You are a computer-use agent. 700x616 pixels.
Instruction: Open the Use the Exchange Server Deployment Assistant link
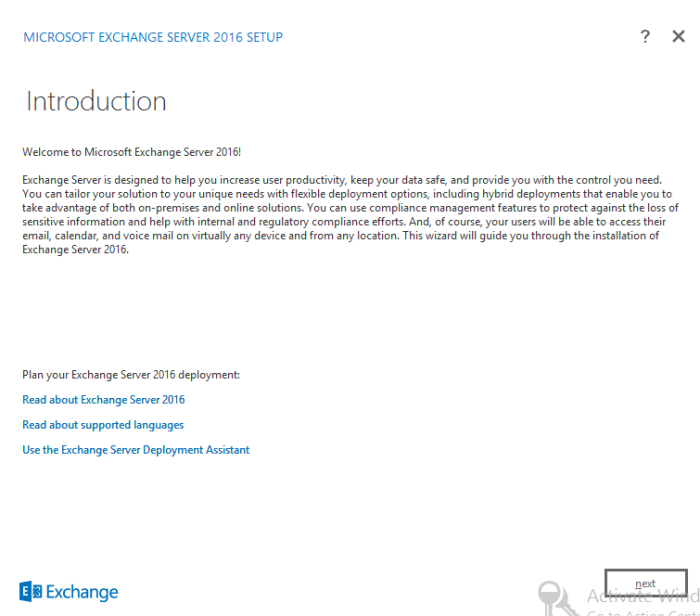click(136, 450)
